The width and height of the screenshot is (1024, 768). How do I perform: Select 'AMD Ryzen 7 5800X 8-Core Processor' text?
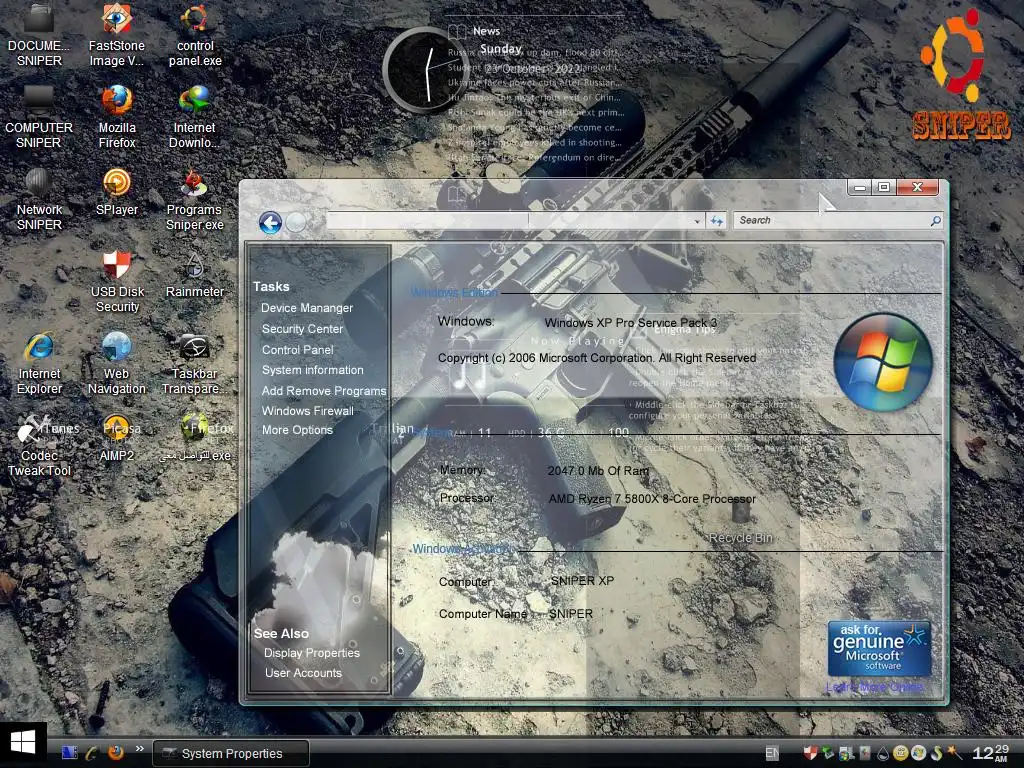click(x=652, y=499)
